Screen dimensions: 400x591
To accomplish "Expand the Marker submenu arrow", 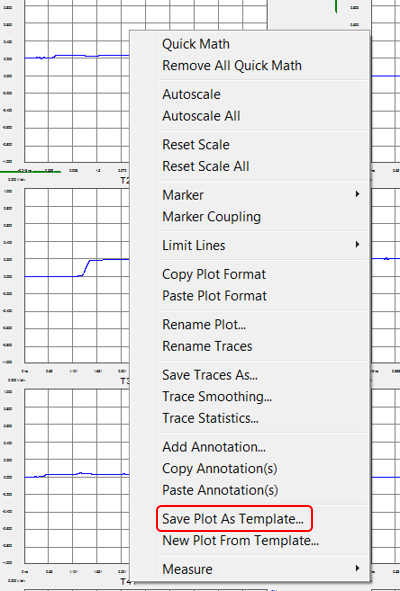I will (x=357, y=194).
